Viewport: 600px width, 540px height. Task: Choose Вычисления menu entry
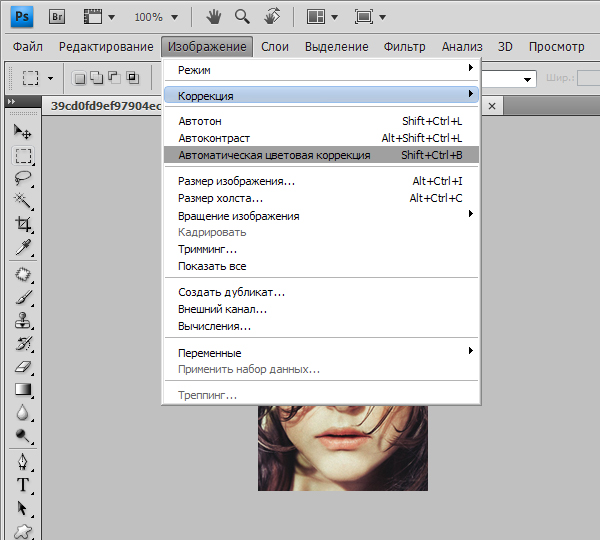[x=321, y=326]
